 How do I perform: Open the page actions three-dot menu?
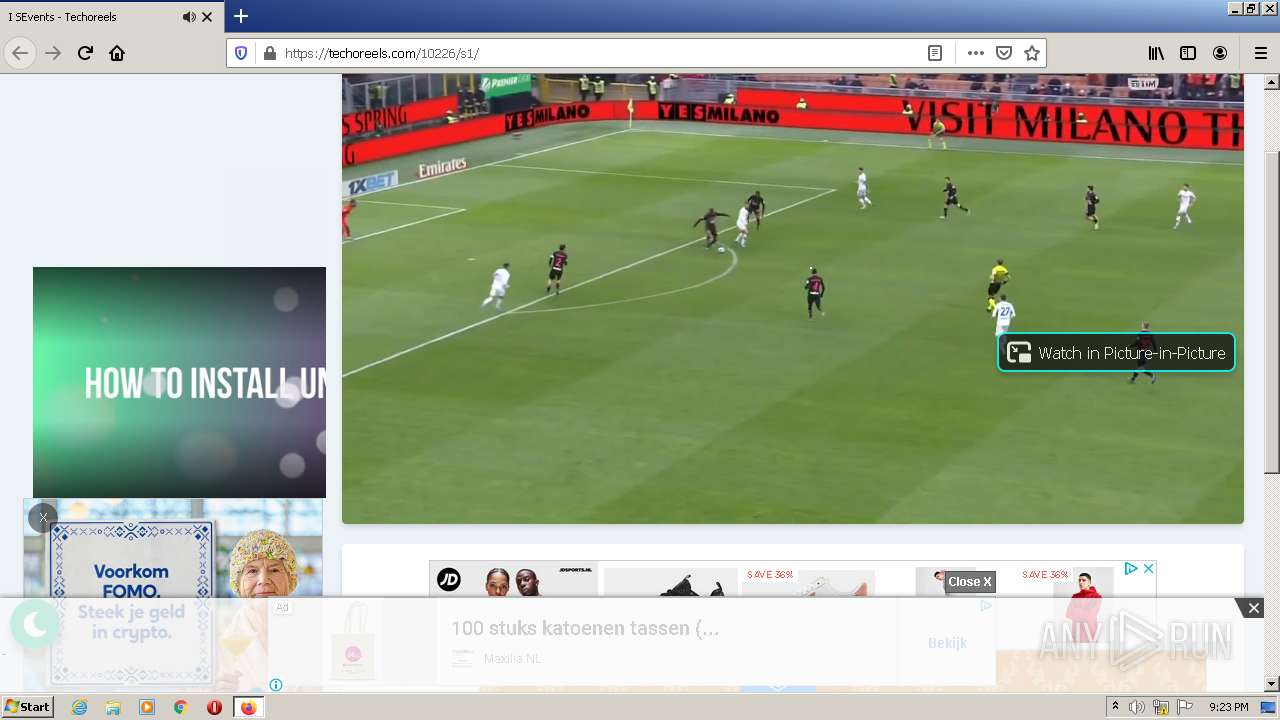pos(975,53)
